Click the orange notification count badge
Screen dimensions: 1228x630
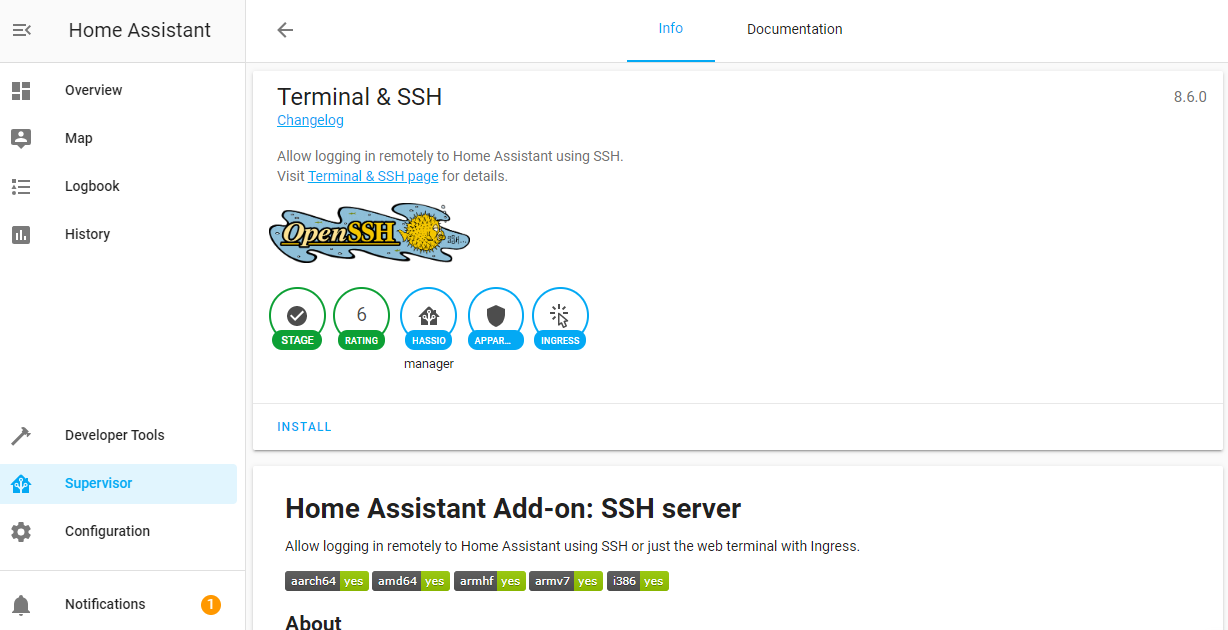point(211,604)
